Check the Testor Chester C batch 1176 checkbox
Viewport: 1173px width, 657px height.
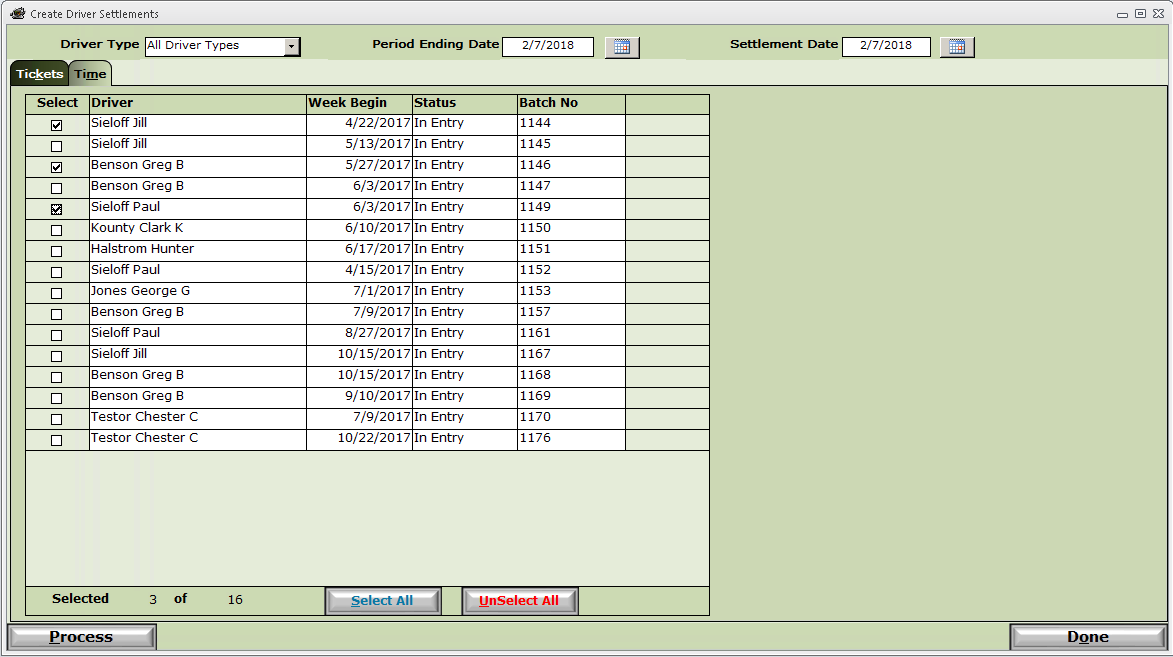click(57, 440)
